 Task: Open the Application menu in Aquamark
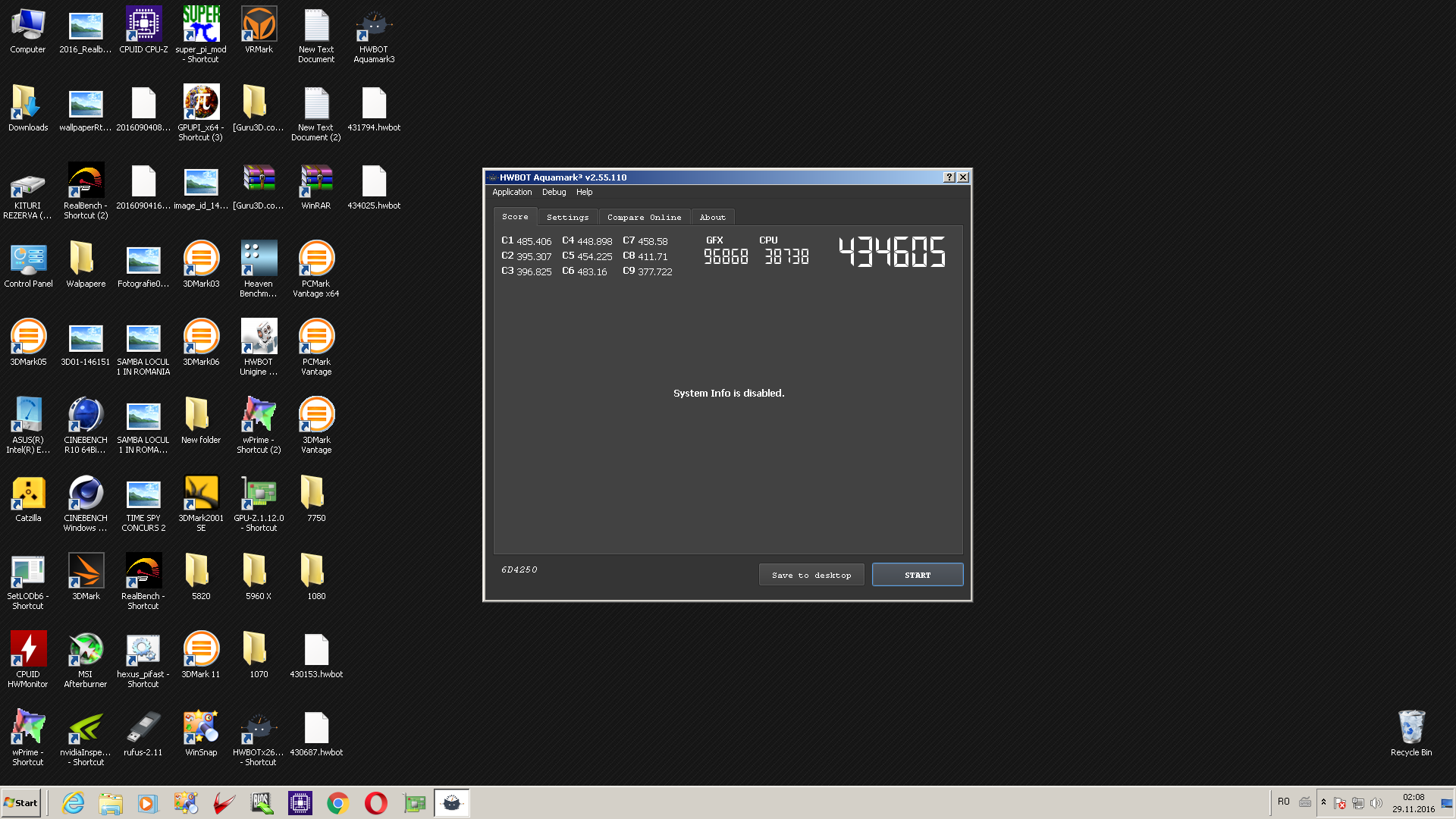tap(512, 192)
